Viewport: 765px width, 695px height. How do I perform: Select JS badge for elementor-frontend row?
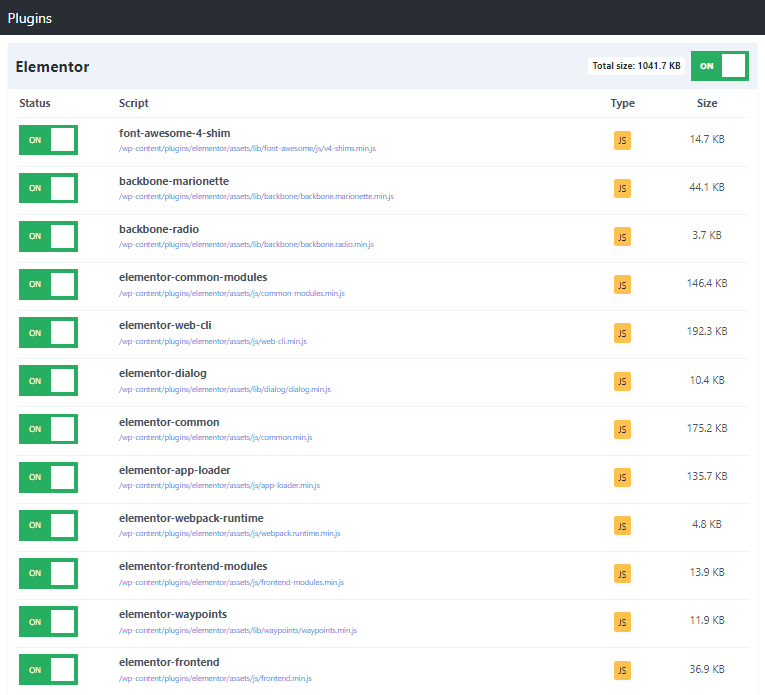[x=622, y=670]
